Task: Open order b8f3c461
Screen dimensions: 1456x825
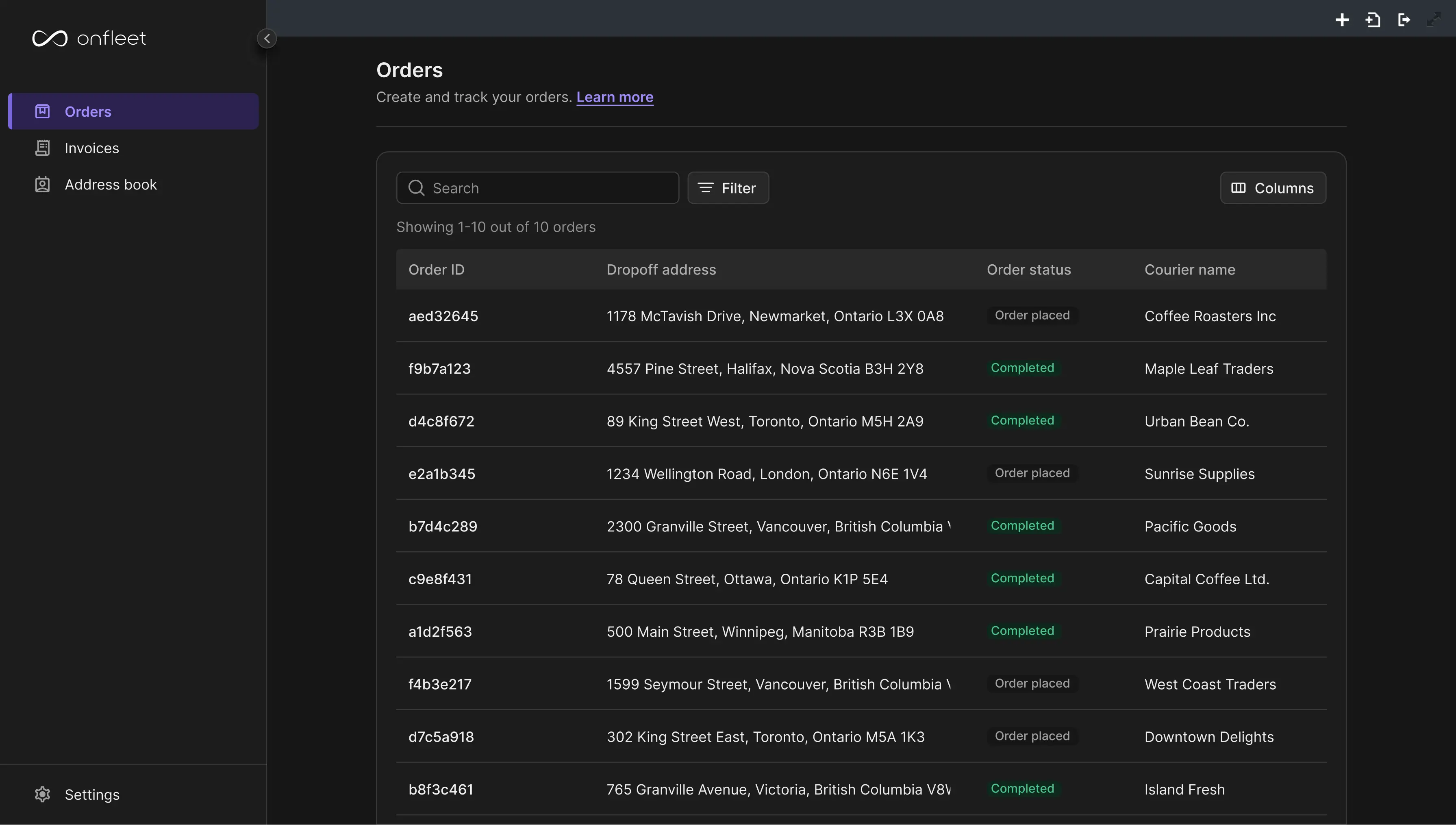Action: [x=441, y=790]
